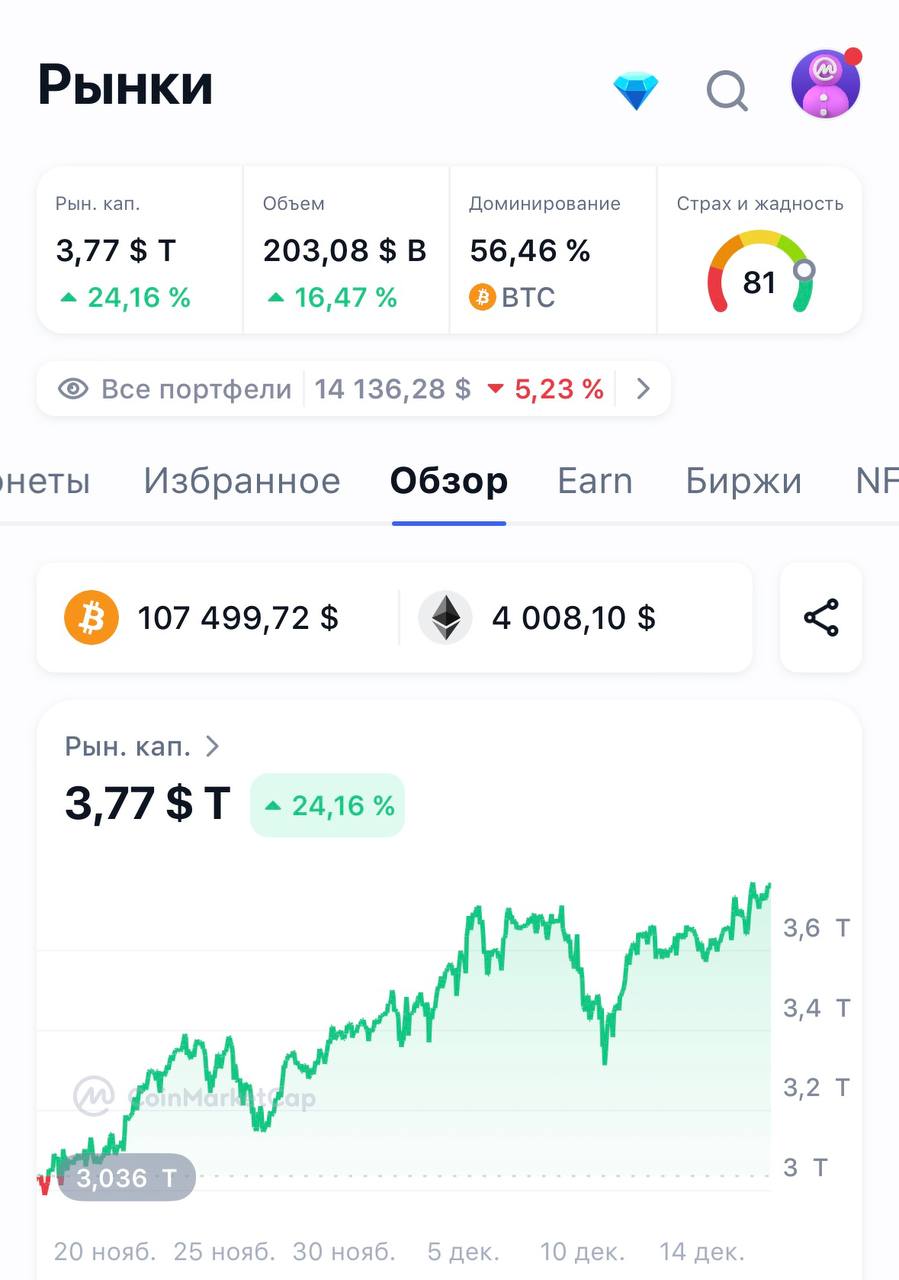Screen dimensions: 899x1280
Task: Tap the blue diamond rewards icon
Action: (636, 91)
